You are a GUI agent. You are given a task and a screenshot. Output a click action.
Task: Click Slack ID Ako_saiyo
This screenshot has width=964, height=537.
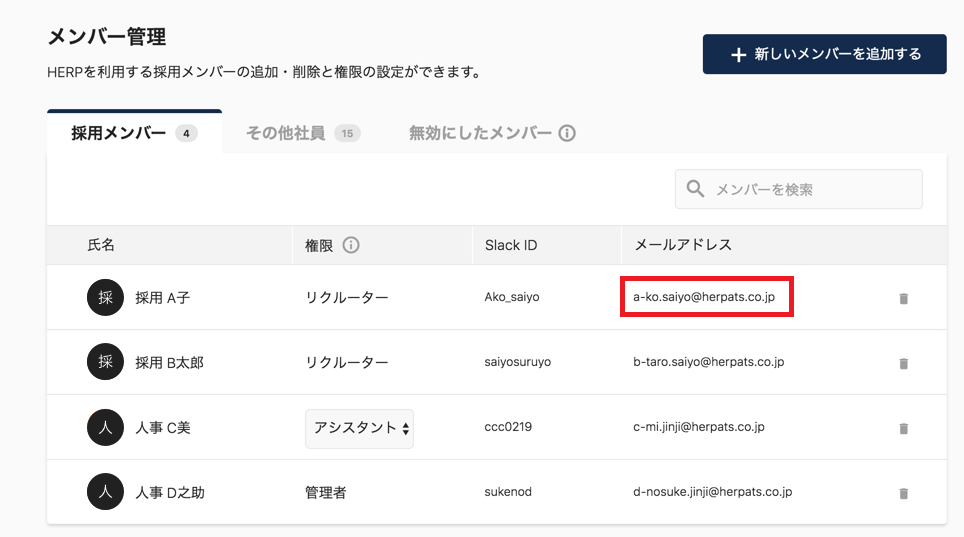pyautogui.click(x=512, y=297)
